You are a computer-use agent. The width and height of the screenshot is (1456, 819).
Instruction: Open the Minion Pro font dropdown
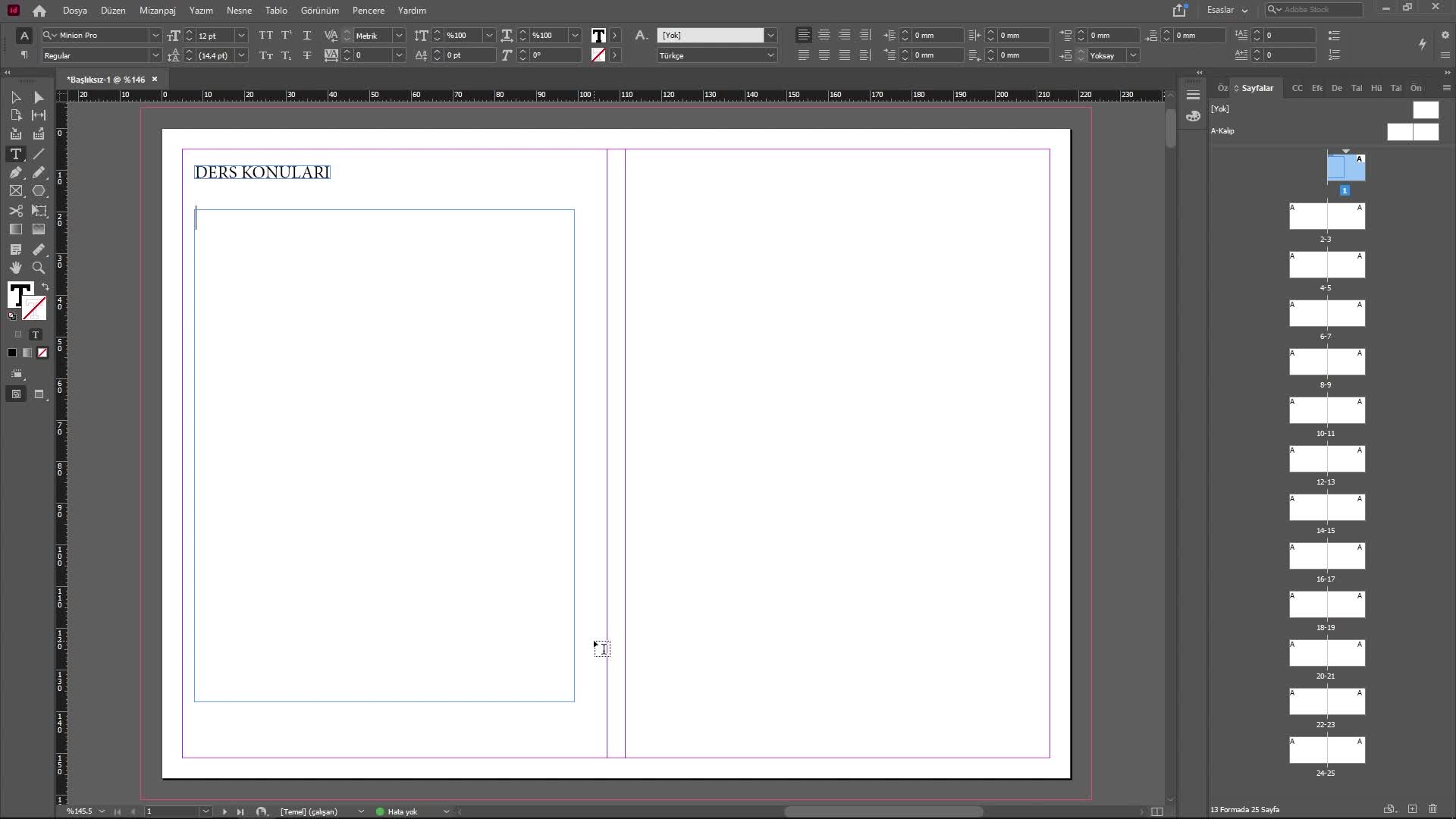[155, 36]
